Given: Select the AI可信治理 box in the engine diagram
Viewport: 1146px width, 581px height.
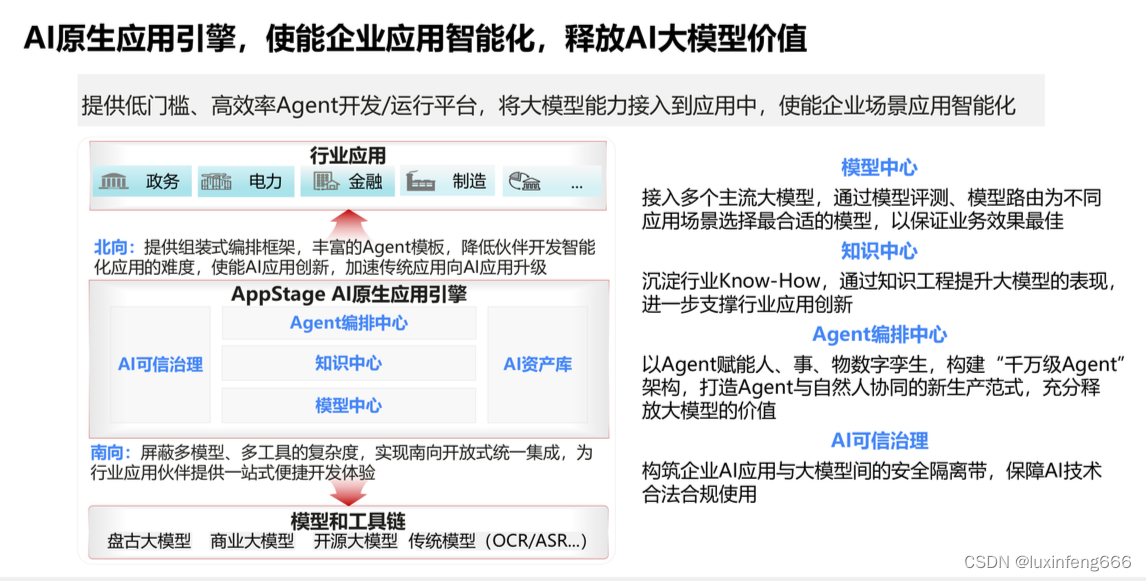Looking at the screenshot, I should click(x=160, y=364).
